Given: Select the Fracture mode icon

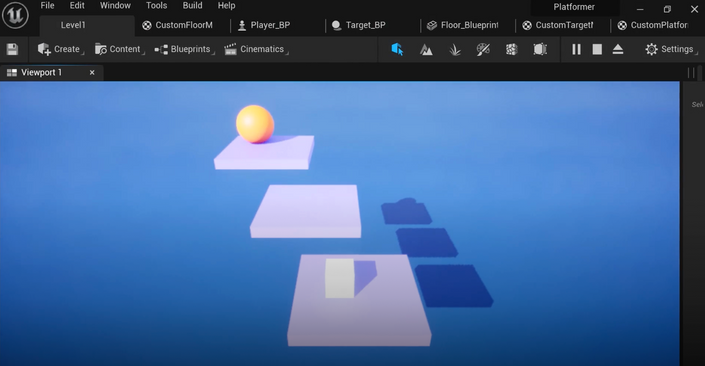Looking at the screenshot, I should point(511,49).
